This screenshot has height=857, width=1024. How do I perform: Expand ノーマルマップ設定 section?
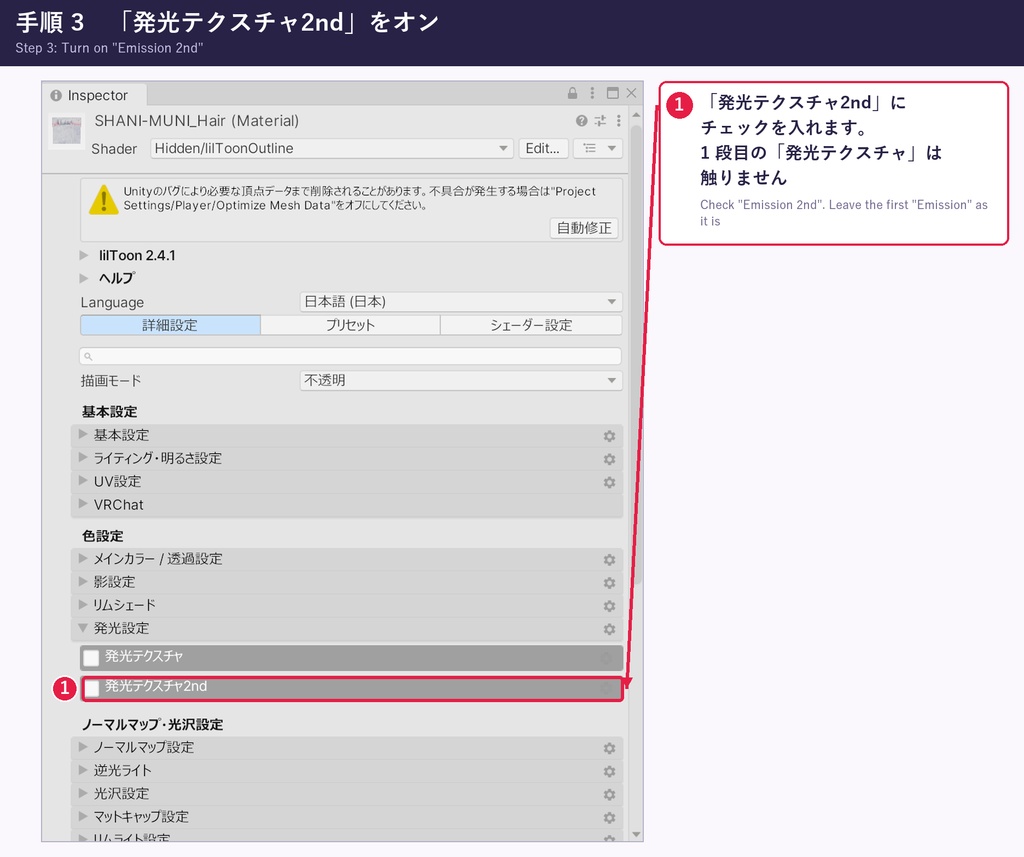pos(347,747)
